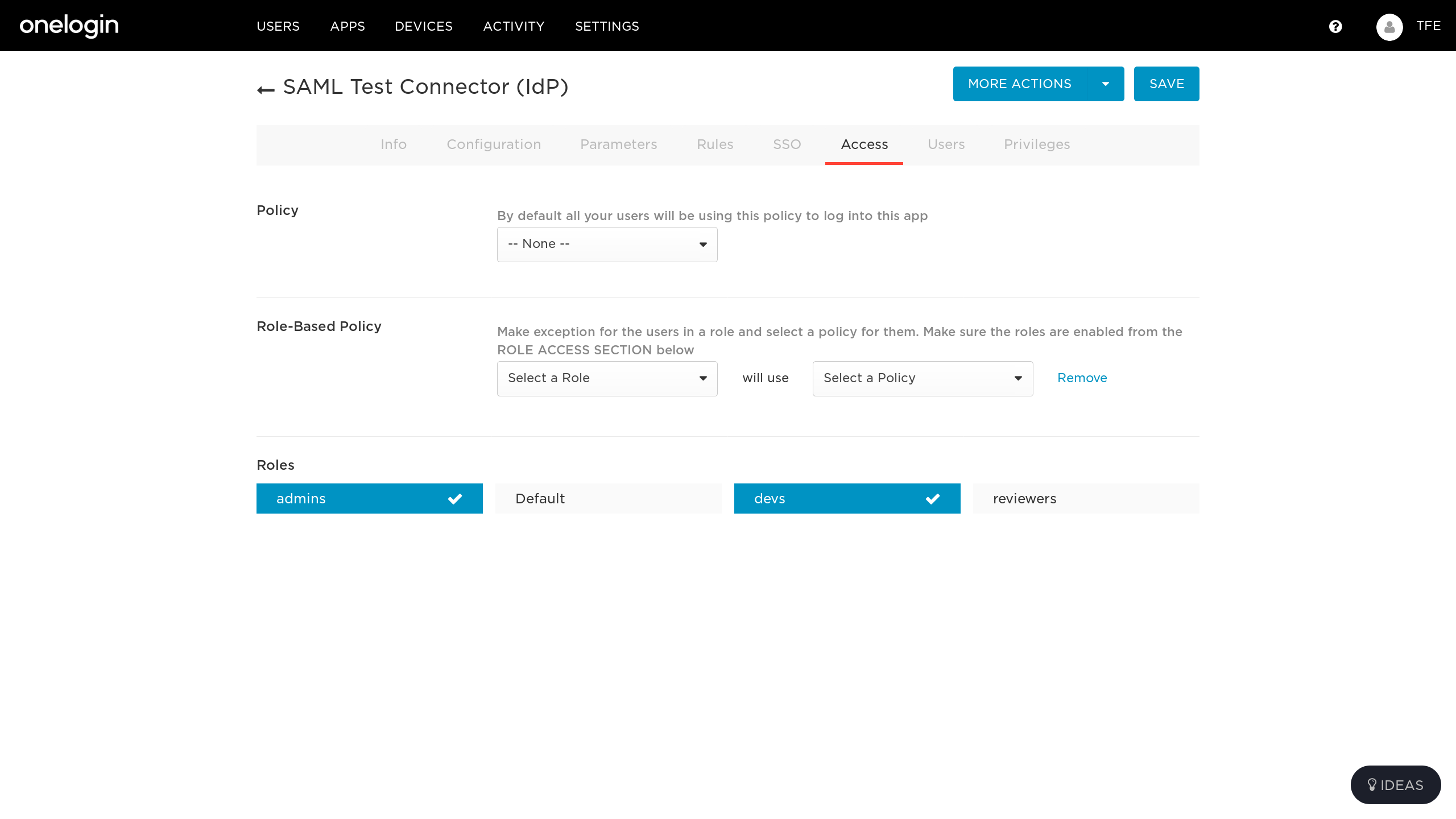
Task: Enable the Default role
Action: tap(608, 499)
